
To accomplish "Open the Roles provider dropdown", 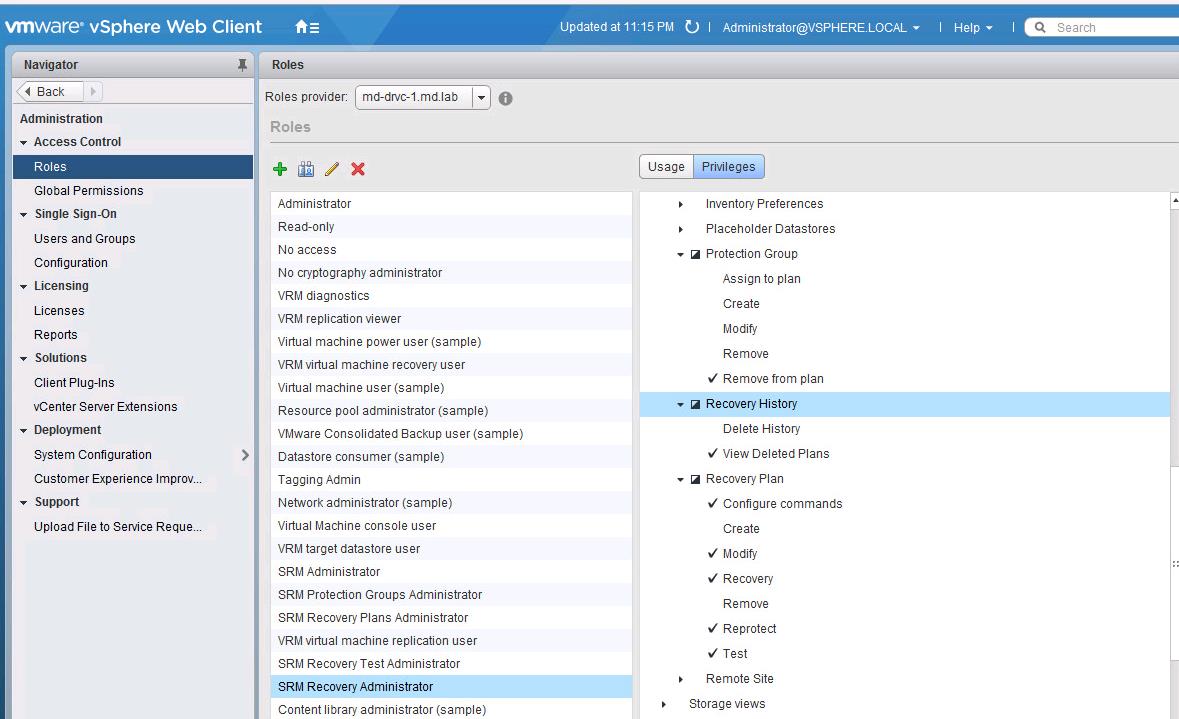I will pyautogui.click(x=481, y=97).
